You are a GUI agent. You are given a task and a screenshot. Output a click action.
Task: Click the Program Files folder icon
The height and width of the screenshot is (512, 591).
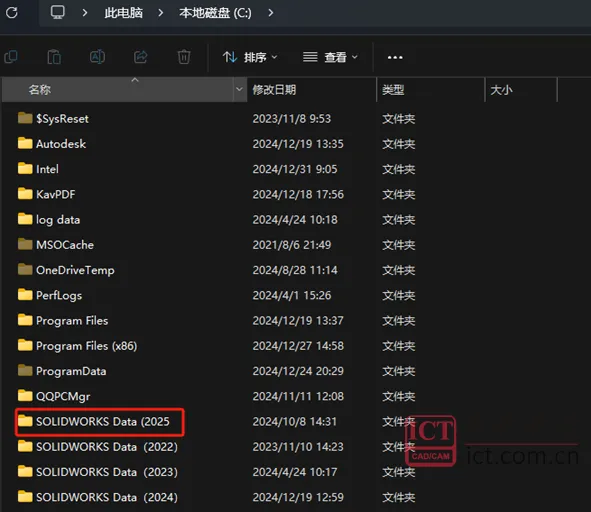coord(25,320)
